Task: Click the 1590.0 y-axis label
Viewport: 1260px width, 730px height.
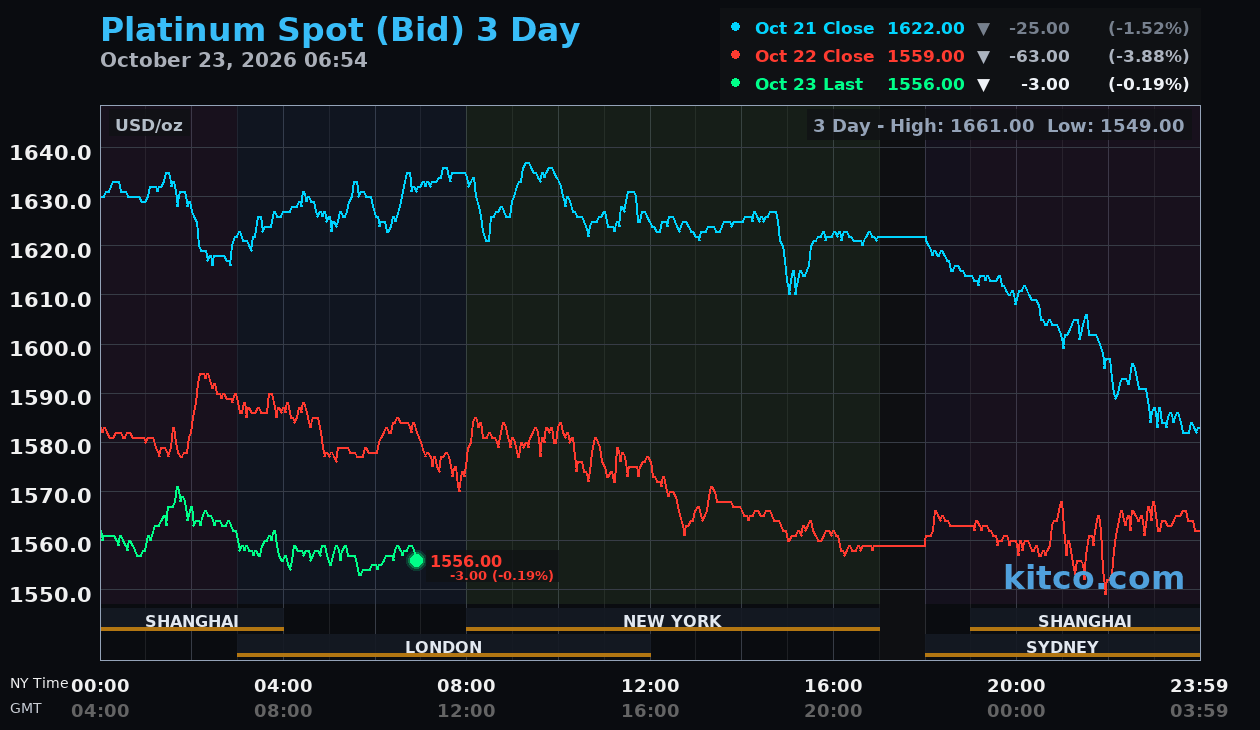Action: tap(50, 397)
